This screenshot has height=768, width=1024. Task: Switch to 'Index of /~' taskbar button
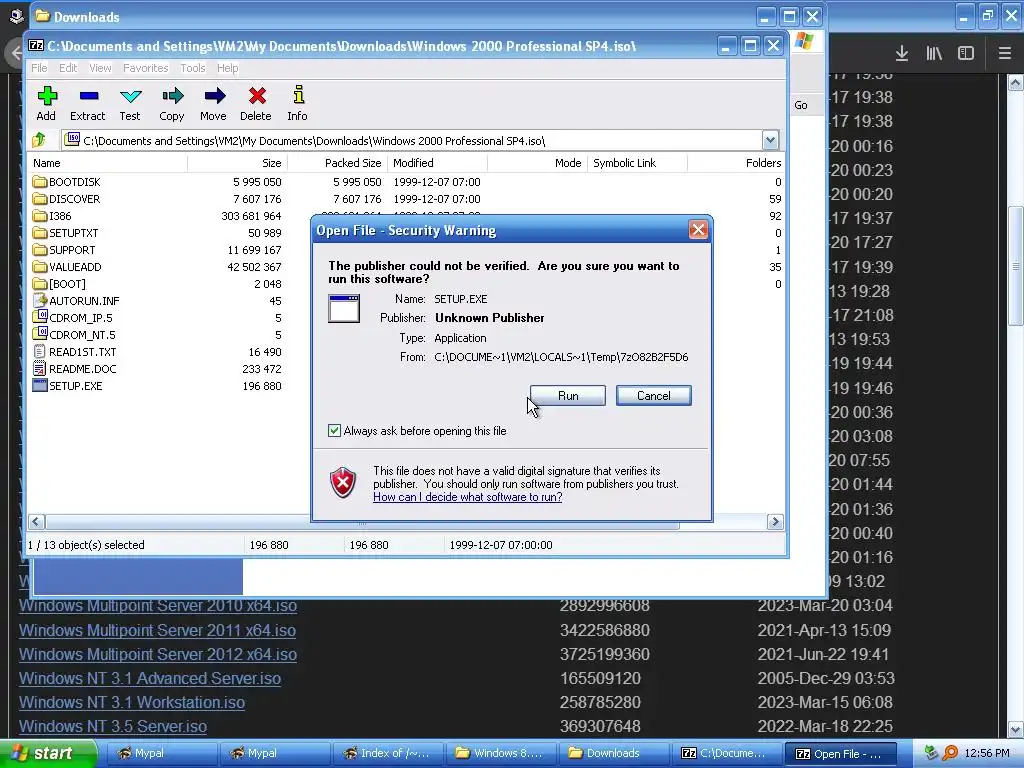tap(389, 753)
